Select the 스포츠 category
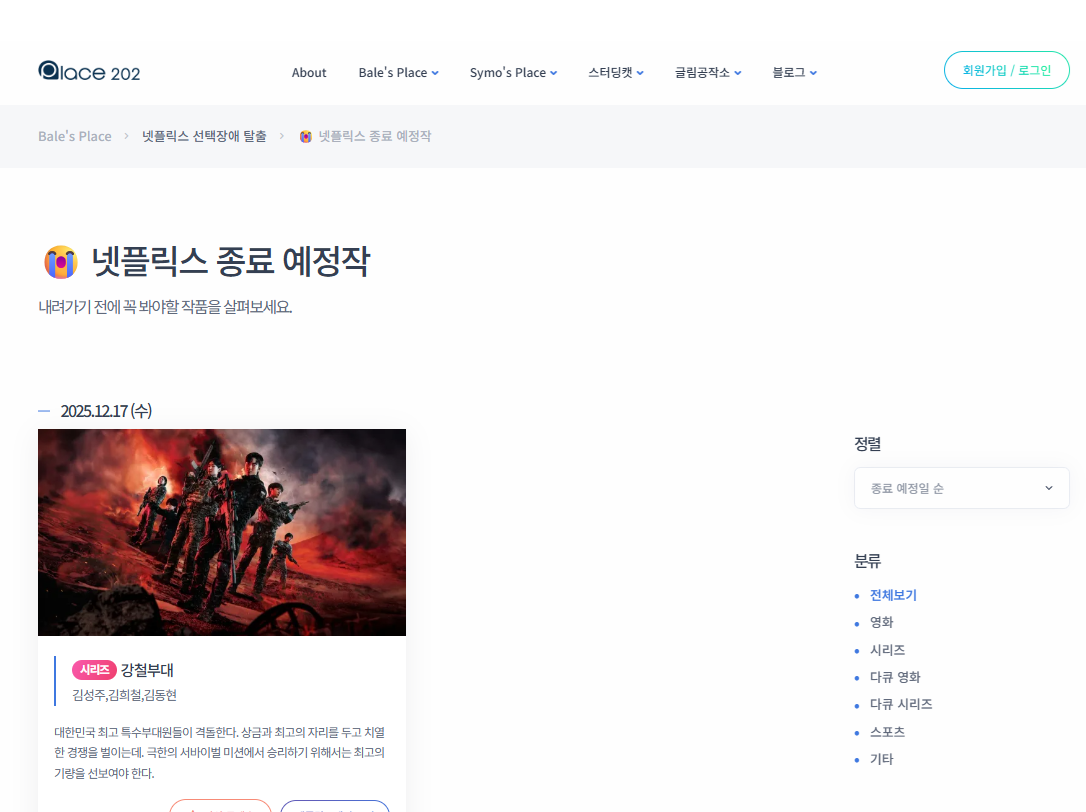 coord(886,731)
